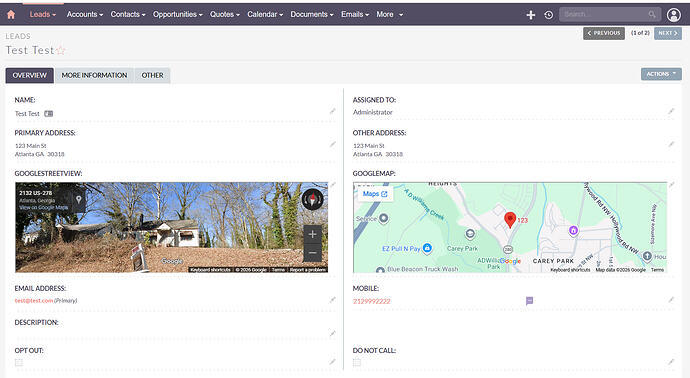Expand the Documents menu
The image size is (690, 378).
click(312, 15)
